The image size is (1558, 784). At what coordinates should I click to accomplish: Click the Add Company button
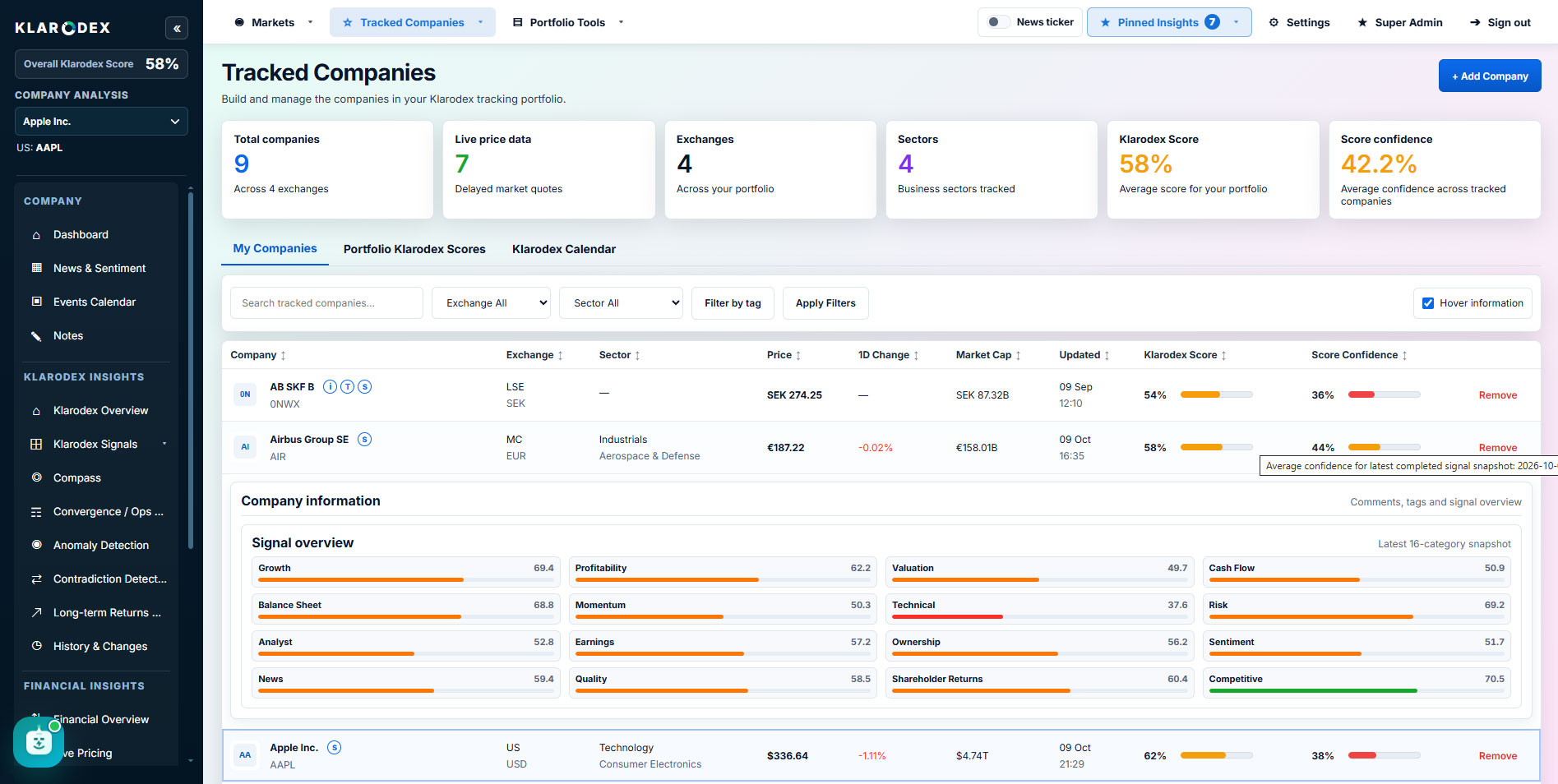coord(1489,76)
